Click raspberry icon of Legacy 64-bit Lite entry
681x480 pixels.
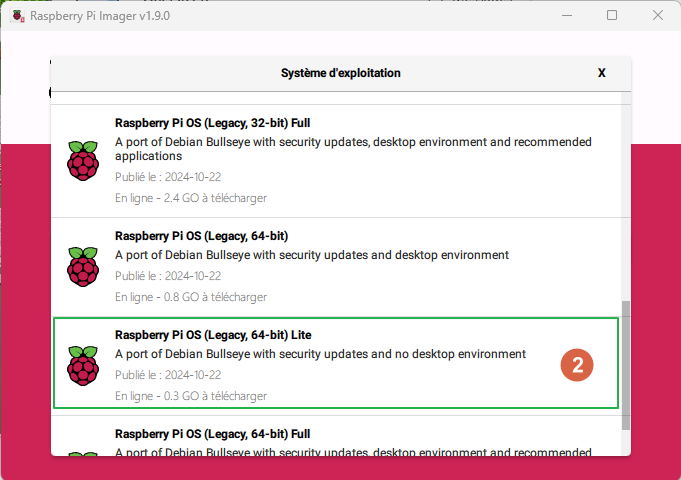(x=83, y=366)
